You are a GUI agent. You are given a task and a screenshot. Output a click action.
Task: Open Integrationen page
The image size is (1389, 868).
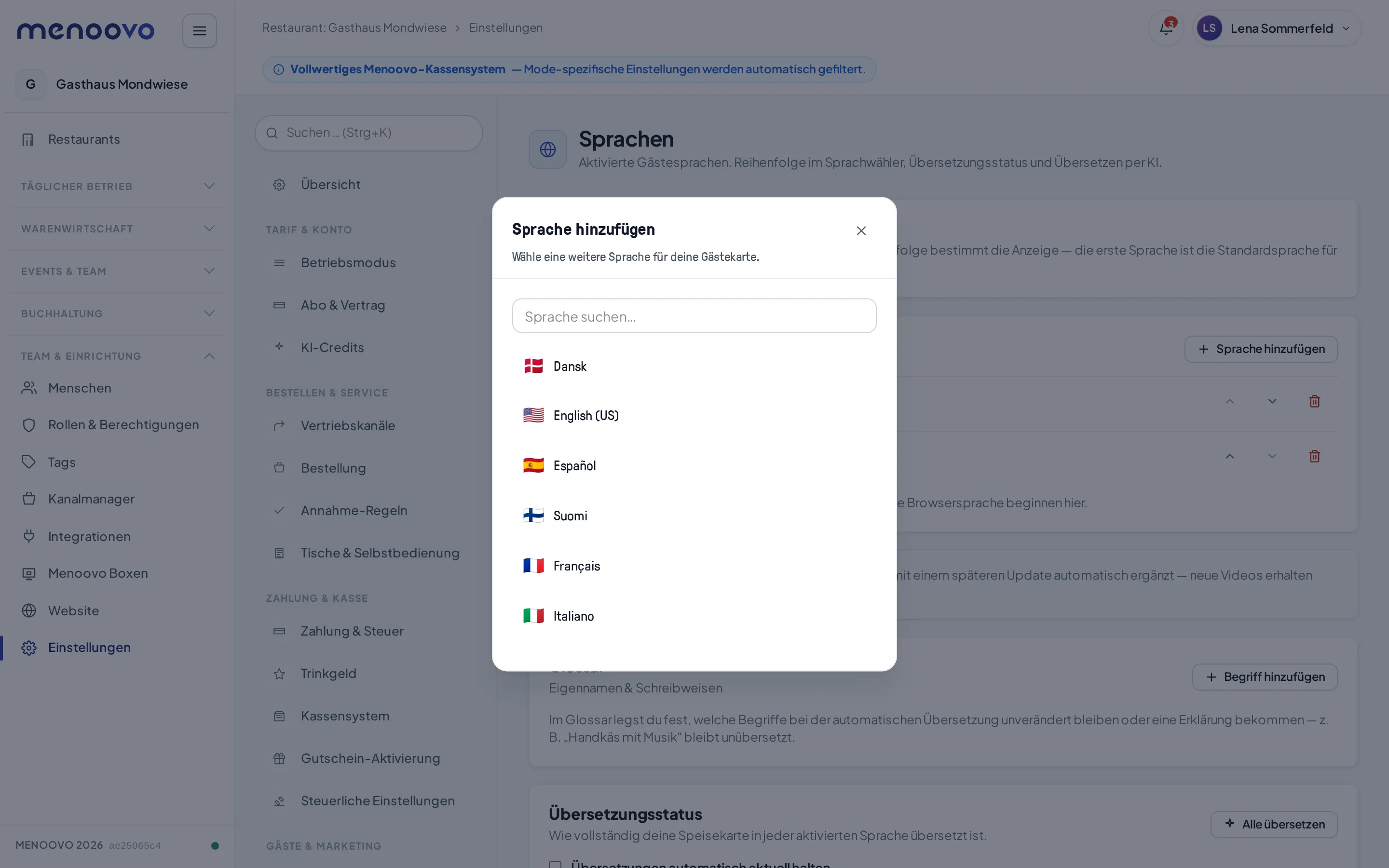(x=118, y=536)
